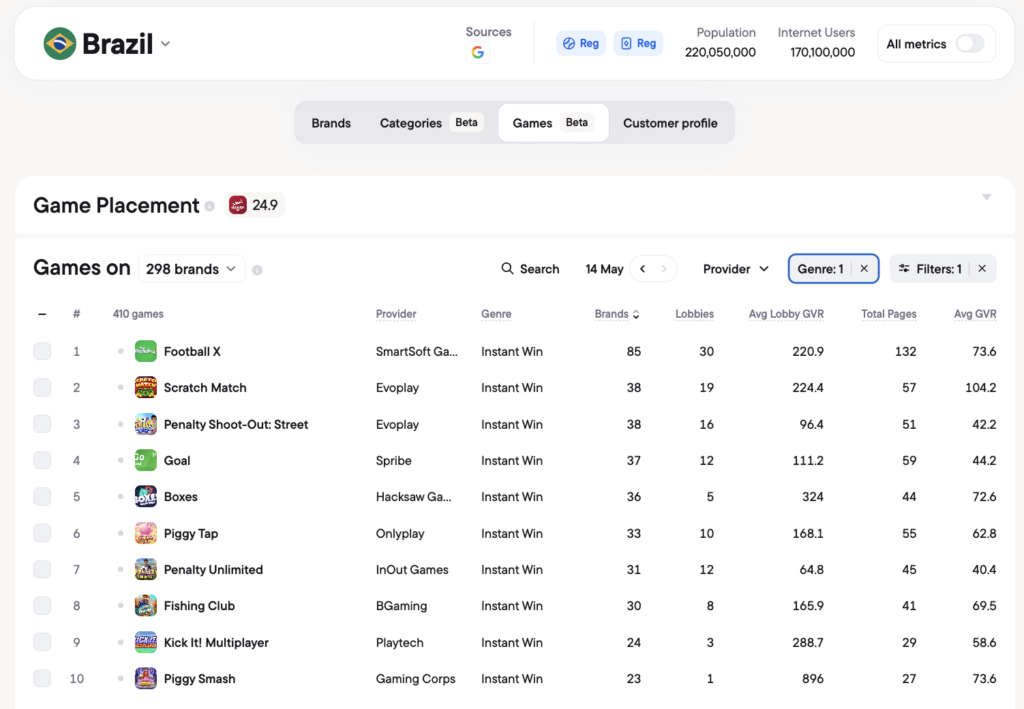
Task: Click the Search field label
Action: tap(539, 269)
